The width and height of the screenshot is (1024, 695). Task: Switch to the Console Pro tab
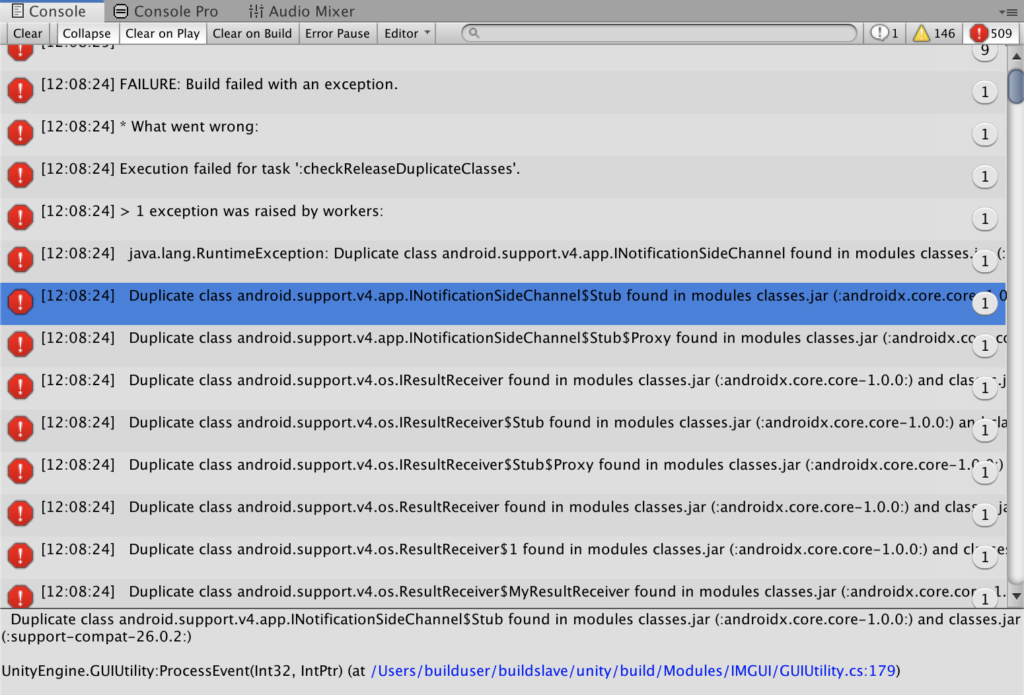(x=165, y=11)
